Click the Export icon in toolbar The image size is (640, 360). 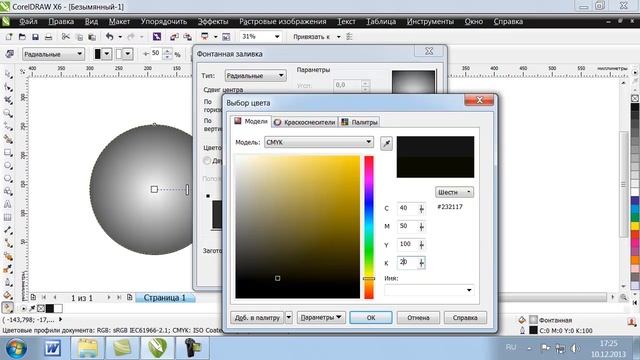[187, 37]
